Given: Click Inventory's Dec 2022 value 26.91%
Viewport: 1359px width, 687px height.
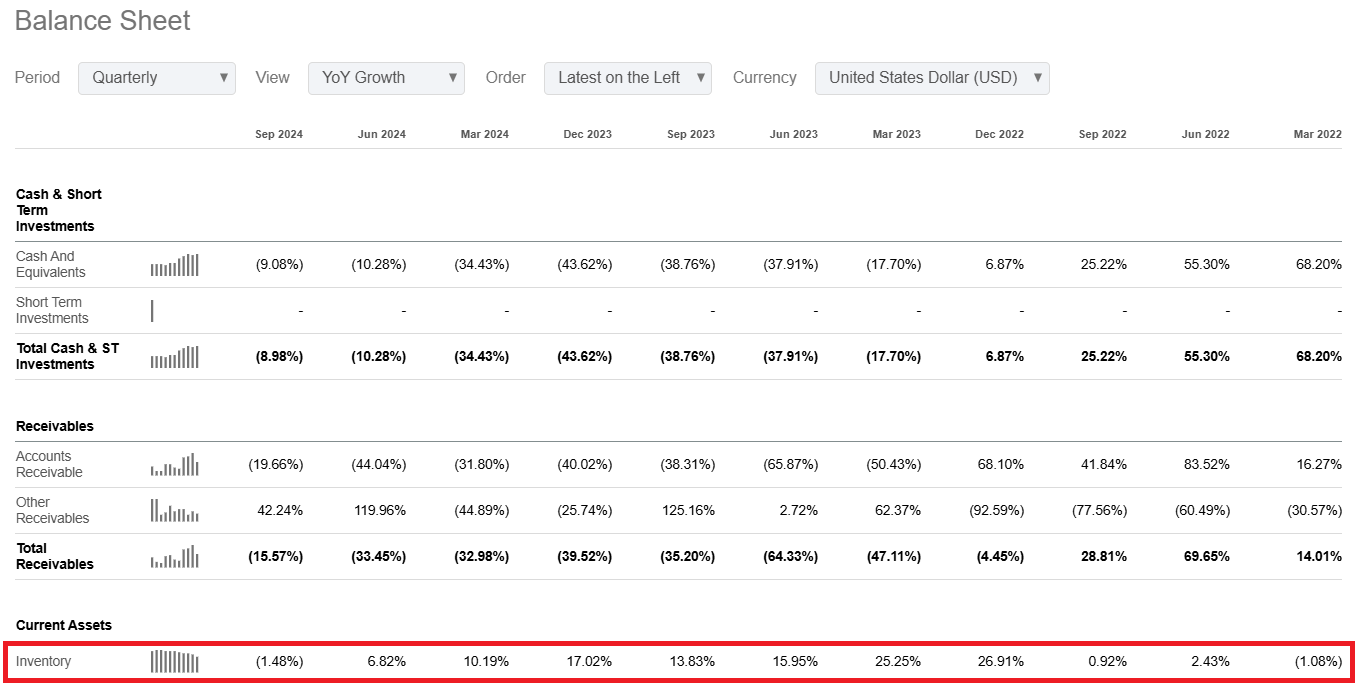Looking at the screenshot, I should pos(1000,662).
